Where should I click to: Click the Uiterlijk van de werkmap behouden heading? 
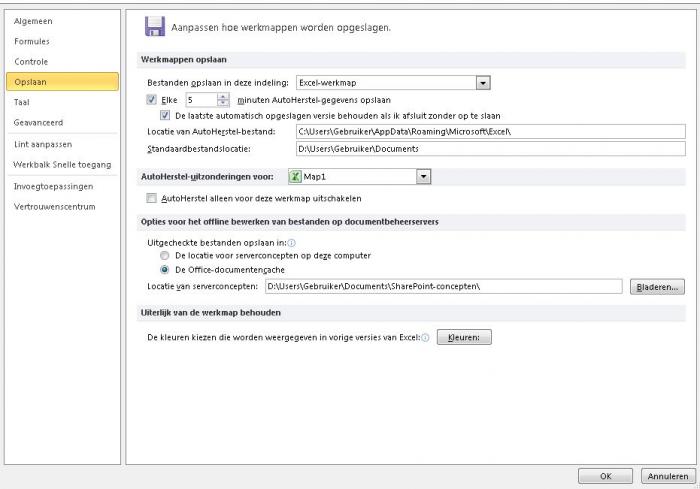click(x=211, y=313)
